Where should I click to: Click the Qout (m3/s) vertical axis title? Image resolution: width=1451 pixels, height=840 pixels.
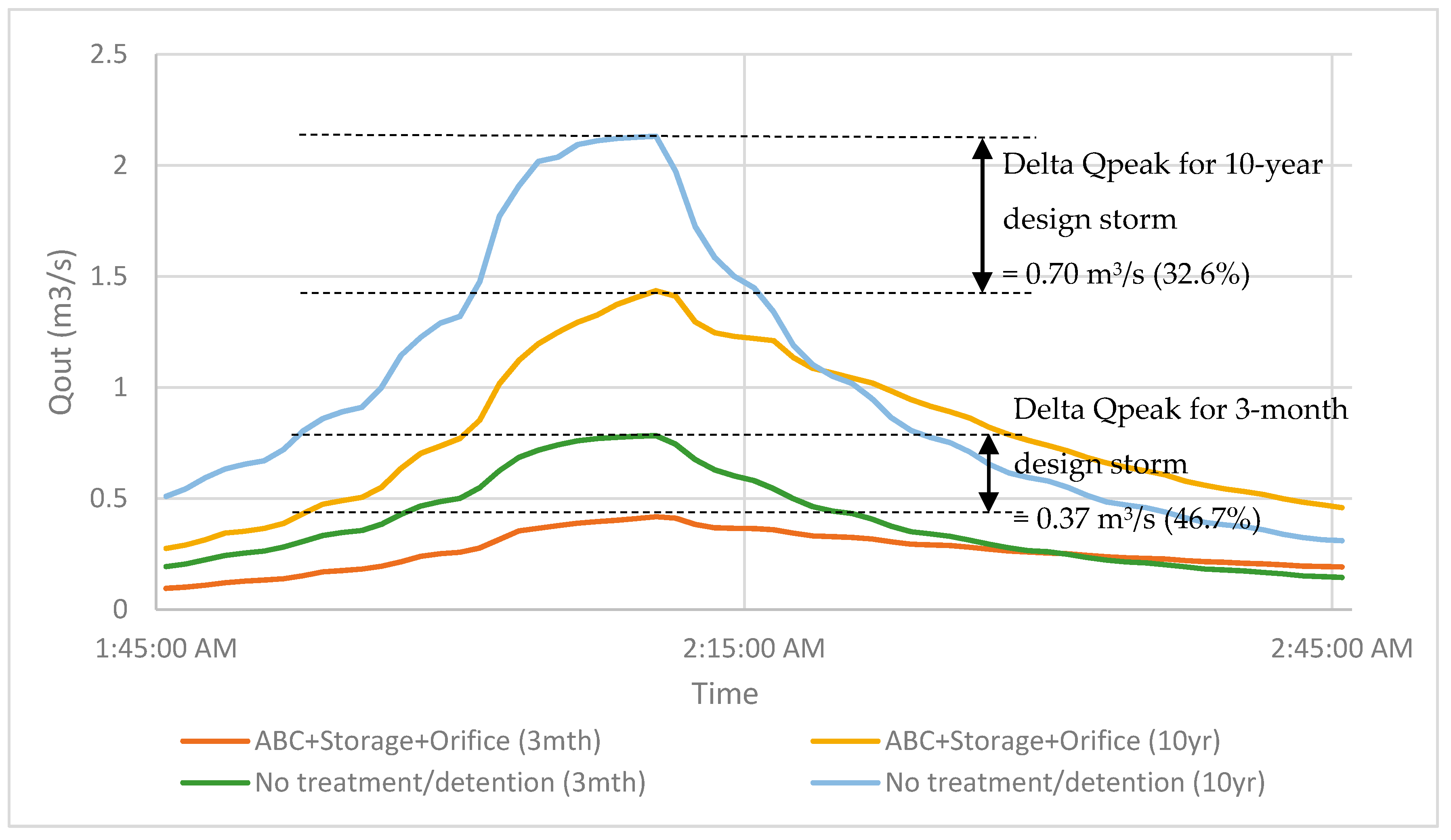(x=62, y=332)
